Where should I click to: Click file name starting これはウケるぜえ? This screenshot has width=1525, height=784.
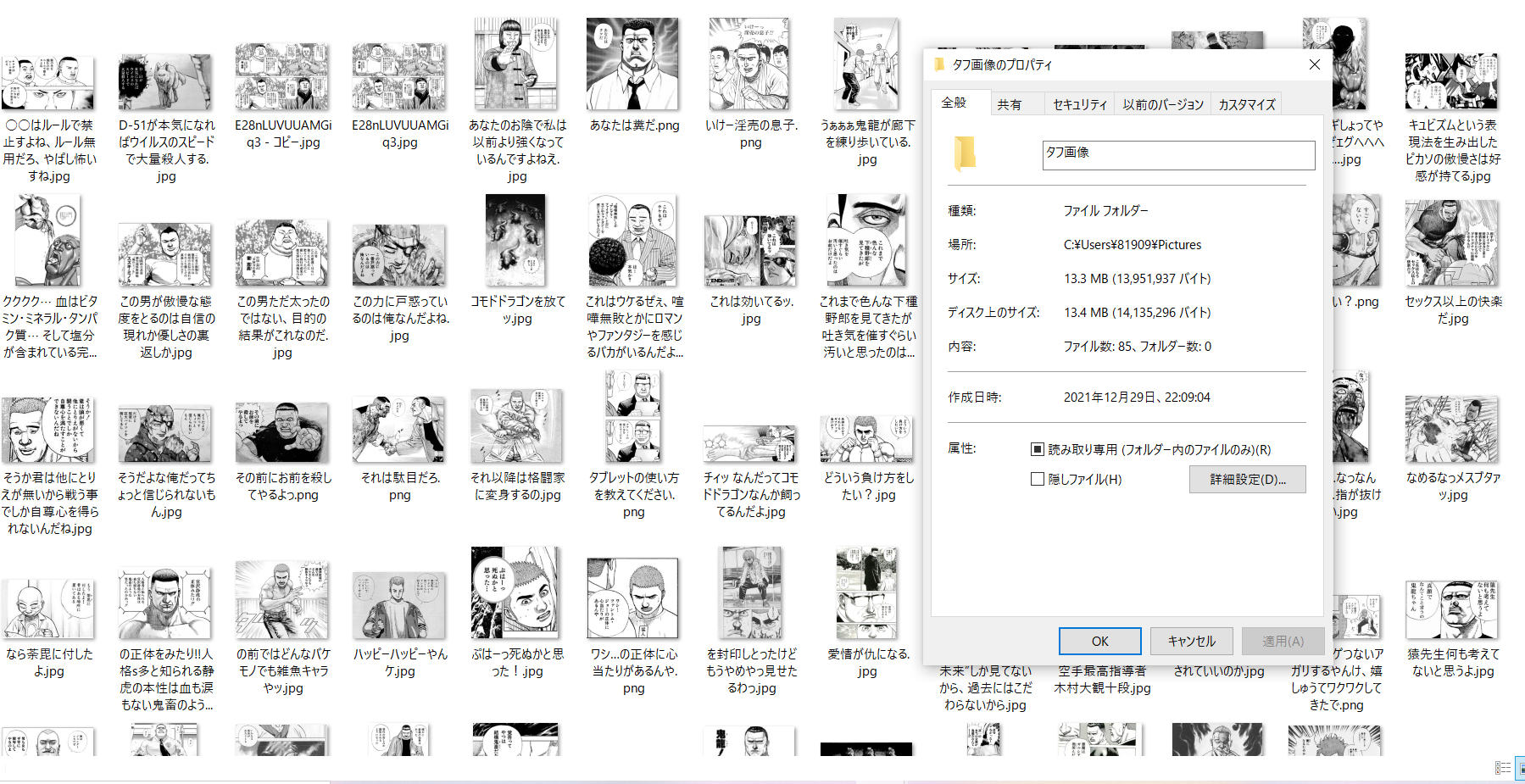coord(634,327)
